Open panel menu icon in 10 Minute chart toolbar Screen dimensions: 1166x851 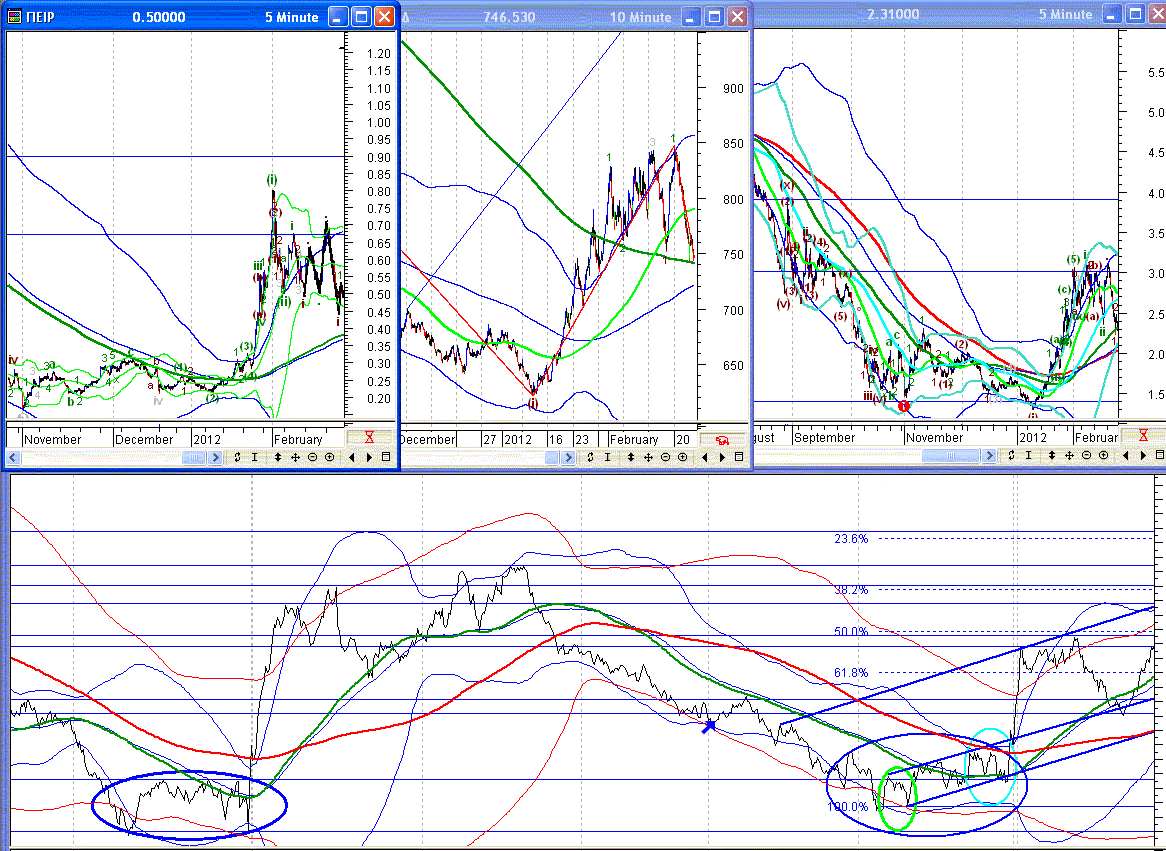coord(739,457)
